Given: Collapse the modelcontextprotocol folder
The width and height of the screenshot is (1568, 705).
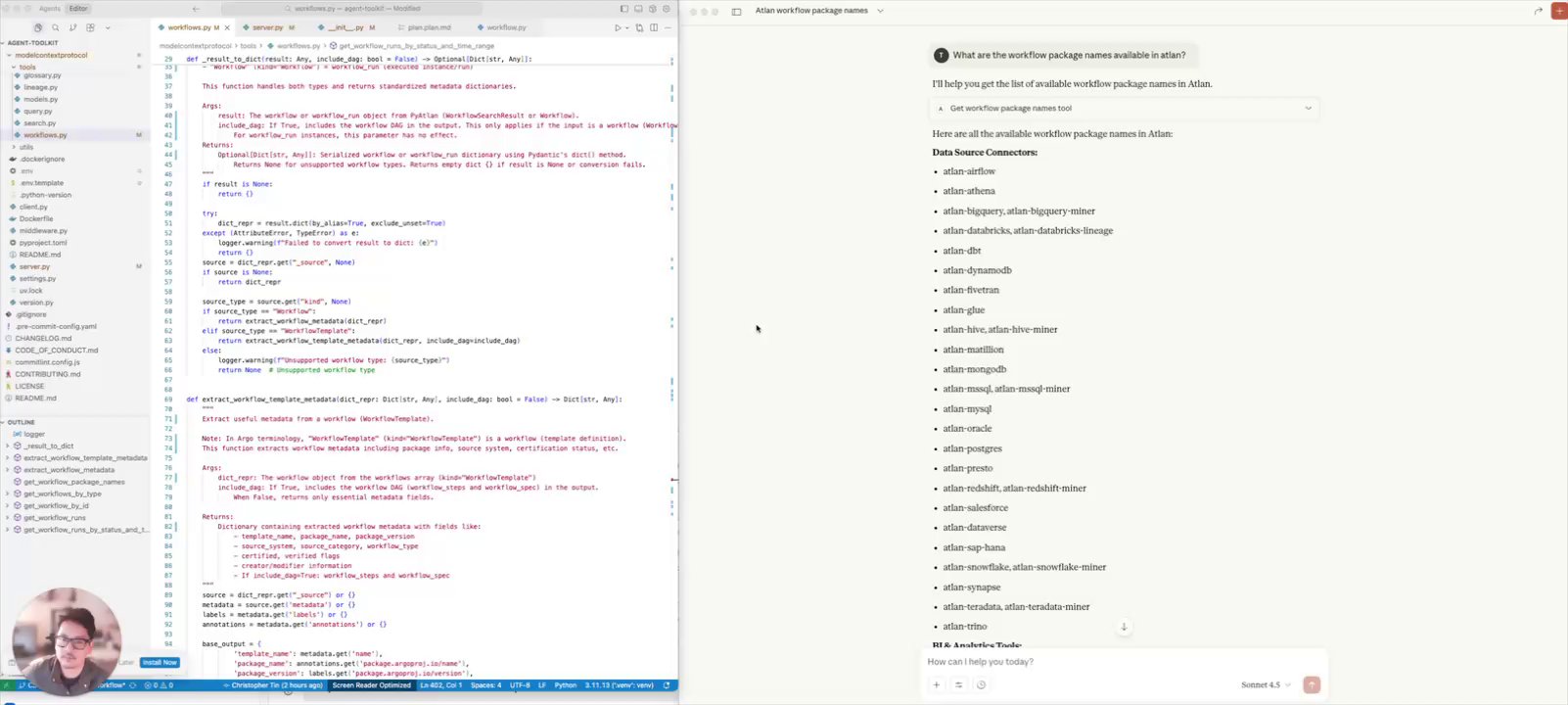Looking at the screenshot, I should pyautogui.click(x=51, y=55).
